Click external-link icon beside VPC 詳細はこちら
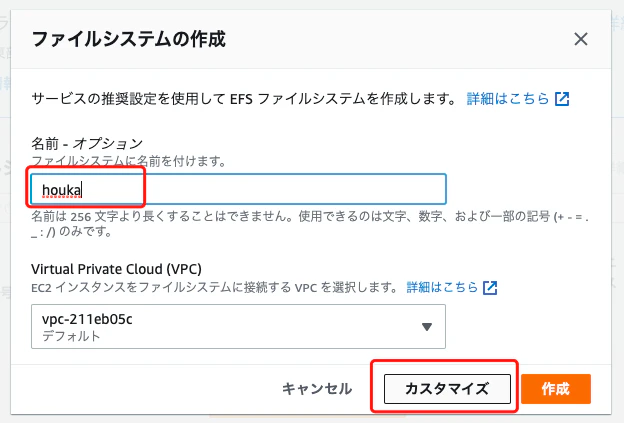624x423 pixels. [490, 287]
